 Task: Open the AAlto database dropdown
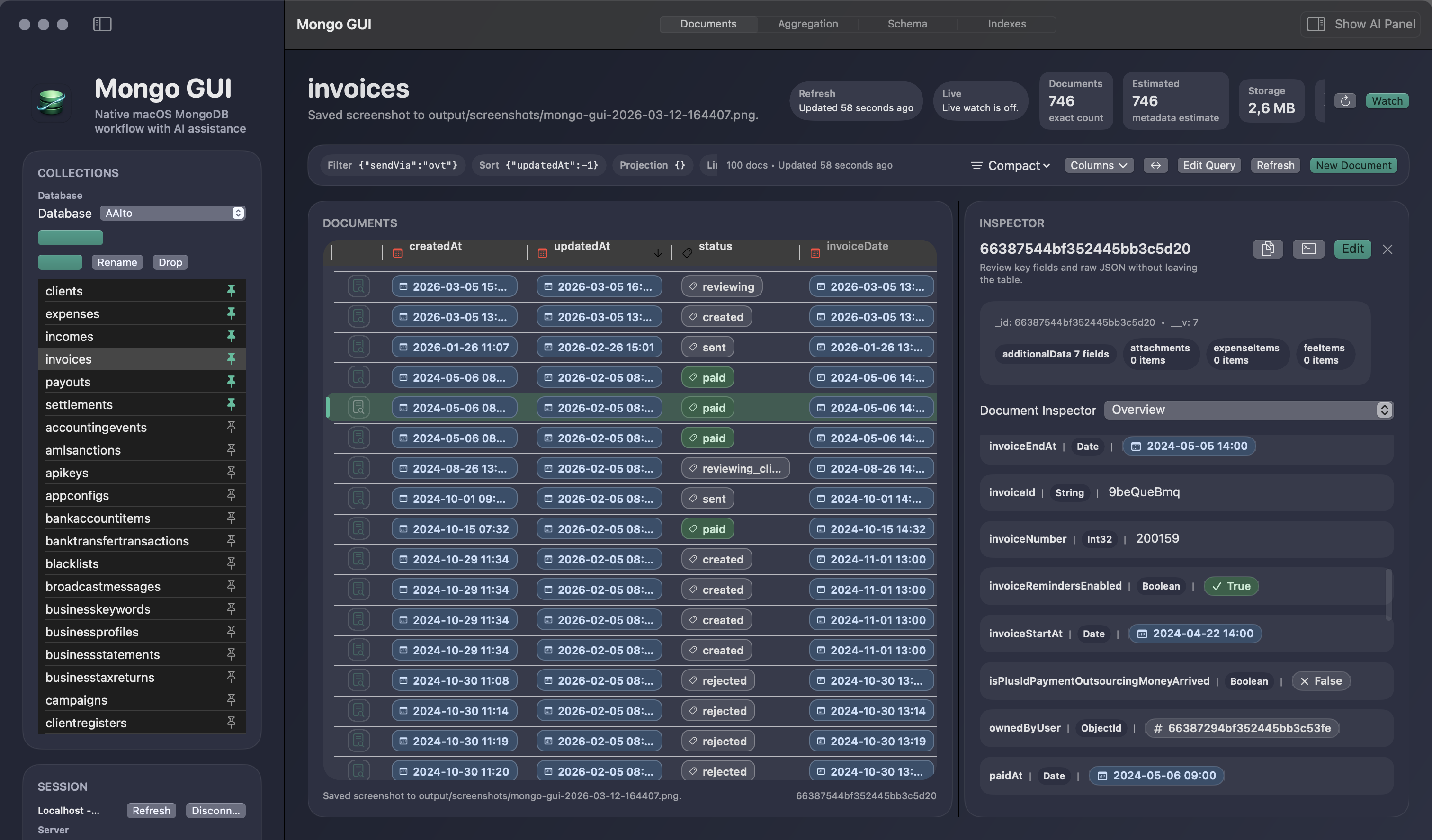tap(173, 213)
